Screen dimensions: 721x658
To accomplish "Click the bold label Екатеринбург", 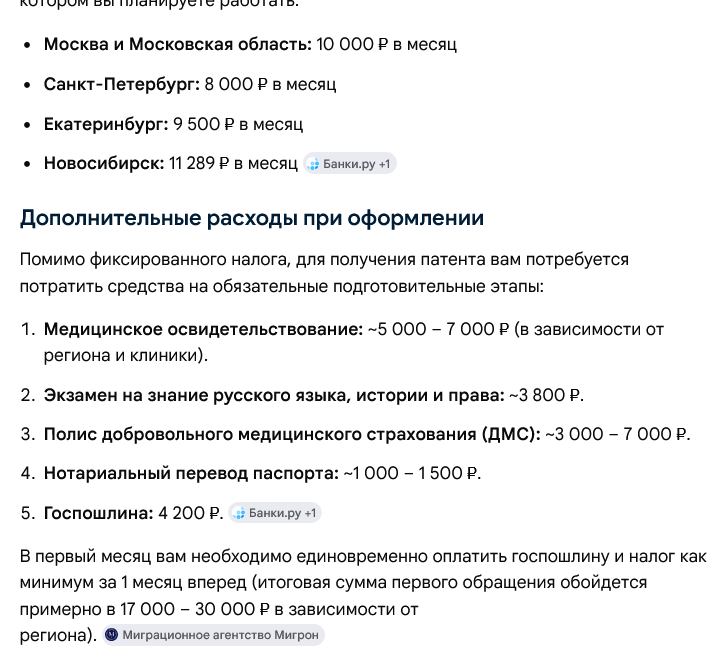I will pyautogui.click(x=106, y=124).
